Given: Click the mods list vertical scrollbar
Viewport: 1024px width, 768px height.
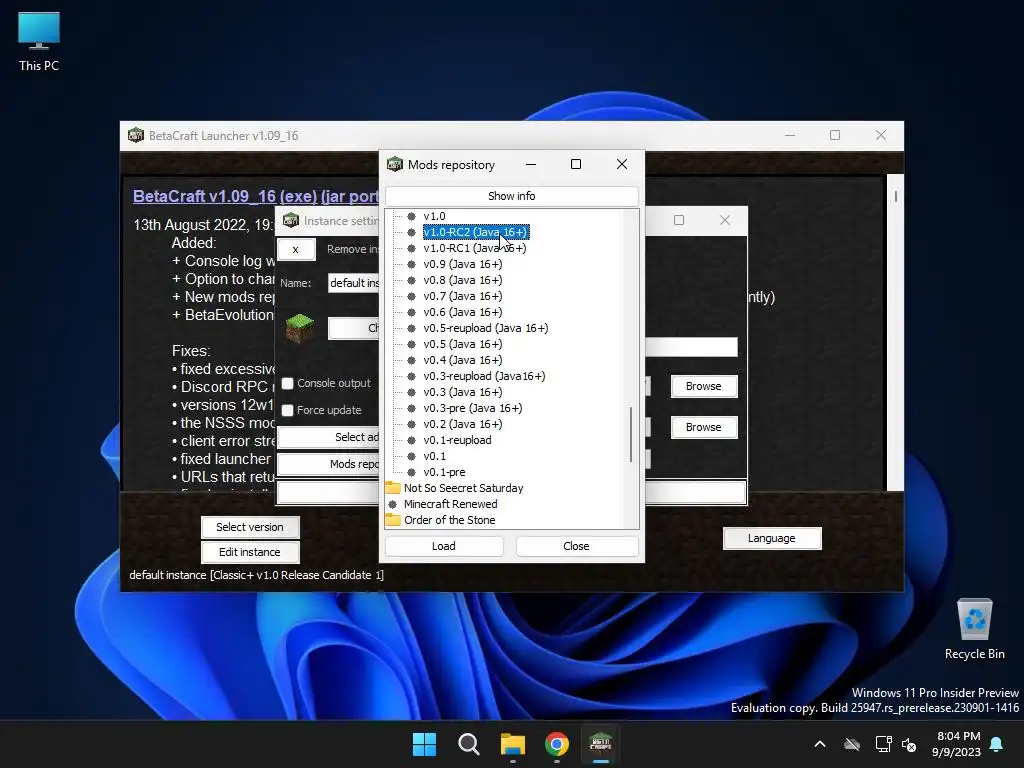Looking at the screenshot, I should 631,434.
